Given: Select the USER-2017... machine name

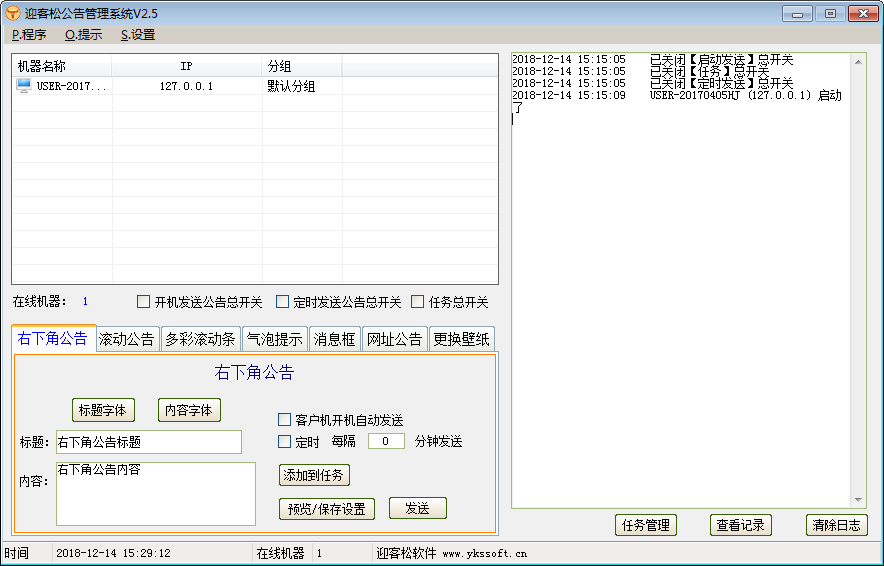Looking at the screenshot, I should (72, 86).
